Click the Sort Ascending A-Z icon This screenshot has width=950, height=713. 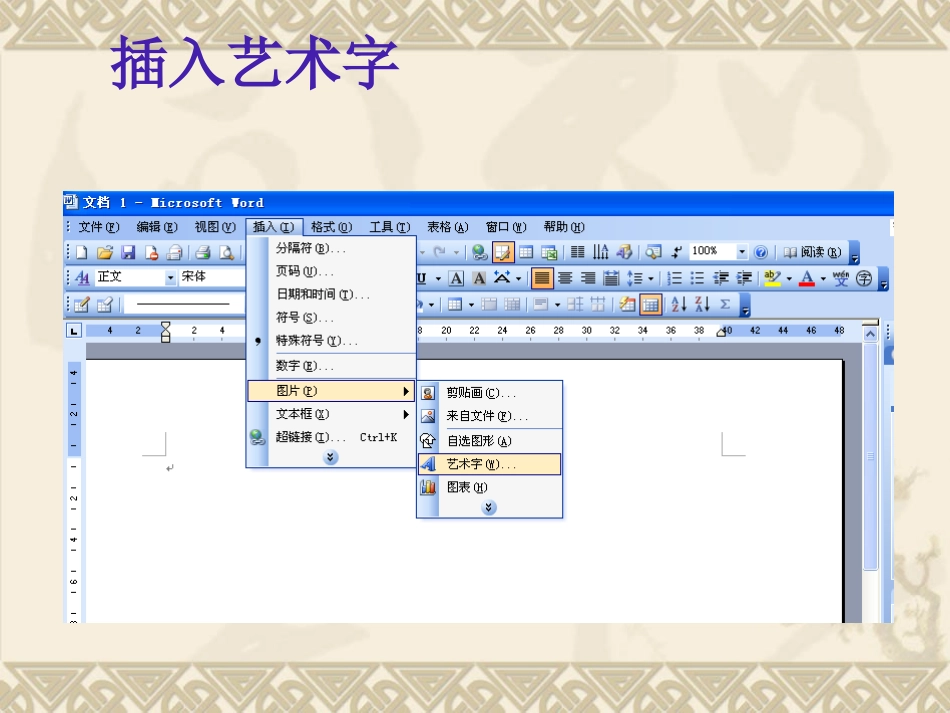pyautogui.click(x=679, y=304)
